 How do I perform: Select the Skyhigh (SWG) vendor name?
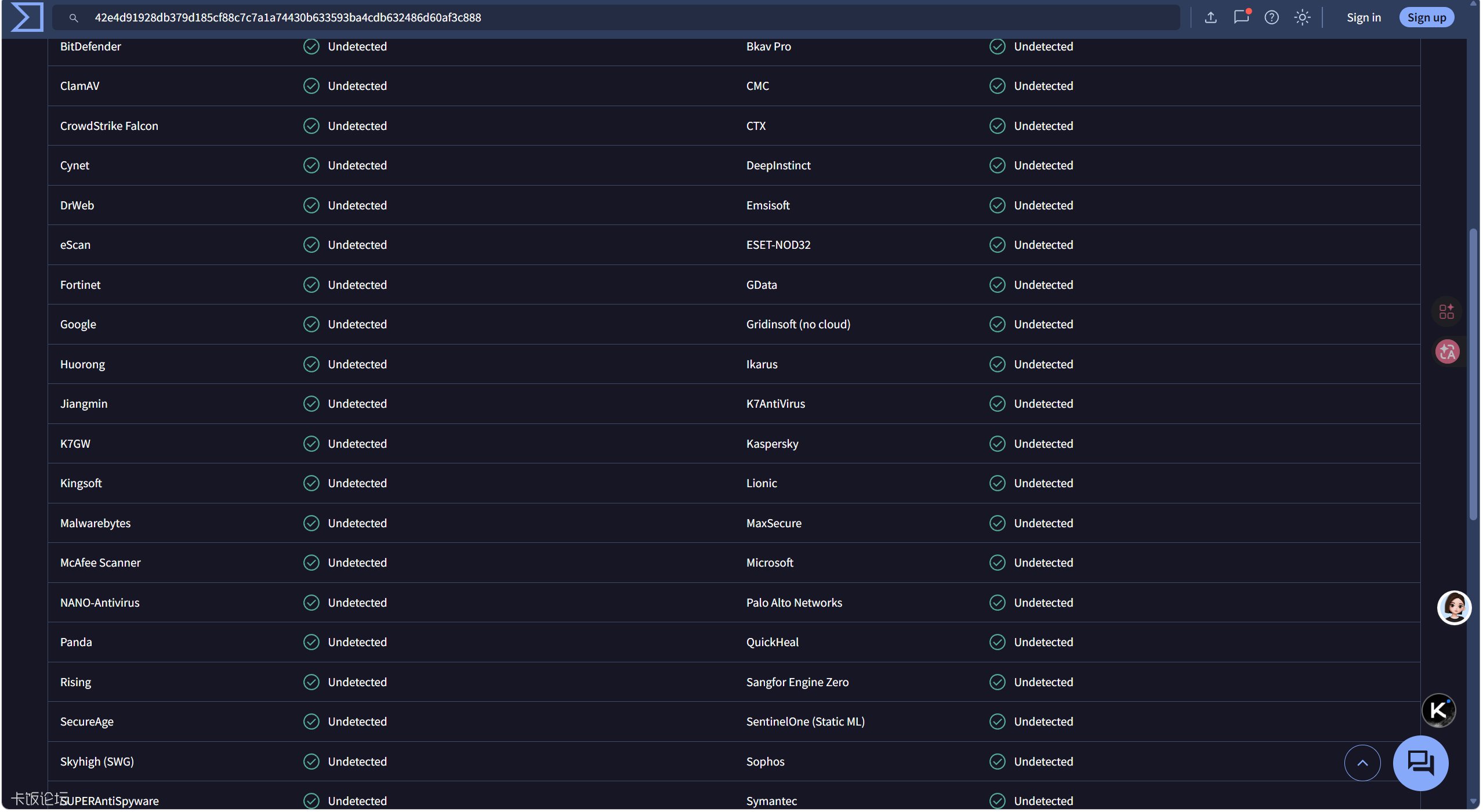pos(97,762)
